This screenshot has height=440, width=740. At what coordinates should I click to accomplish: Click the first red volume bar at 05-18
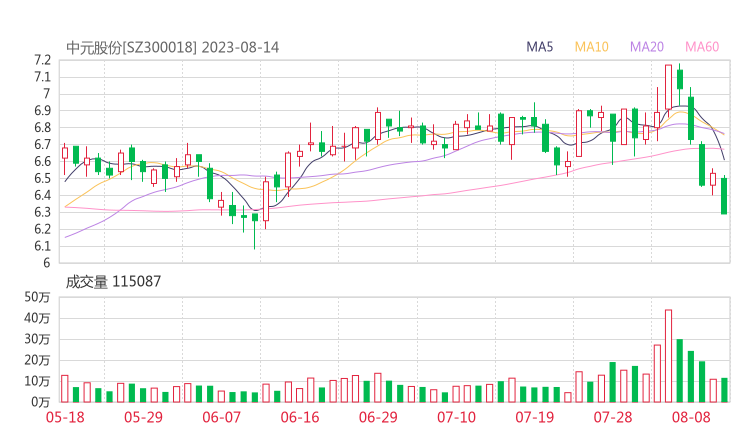65,389
